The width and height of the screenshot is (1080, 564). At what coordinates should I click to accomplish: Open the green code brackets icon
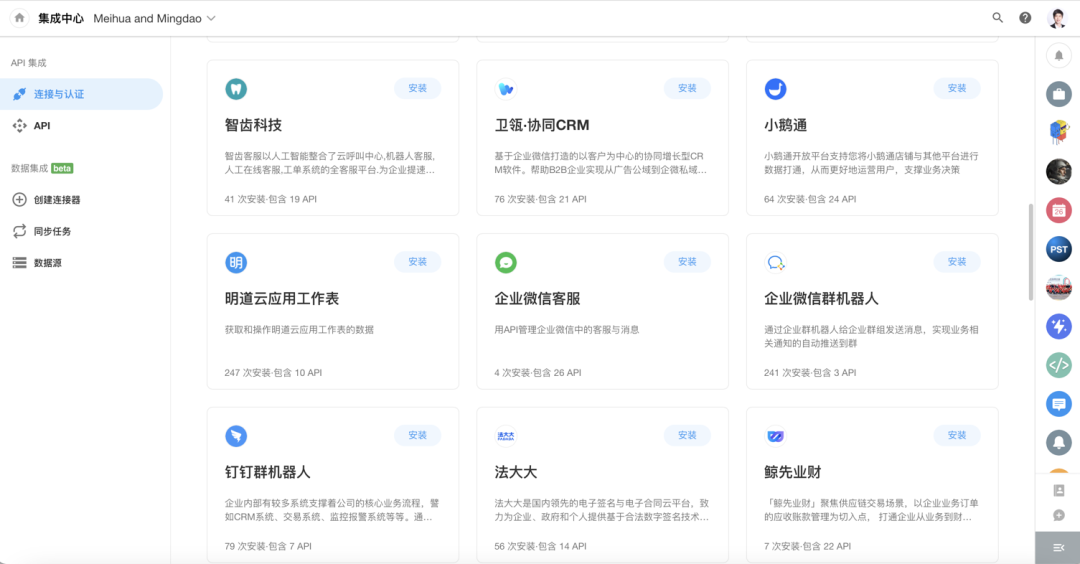(x=1059, y=365)
